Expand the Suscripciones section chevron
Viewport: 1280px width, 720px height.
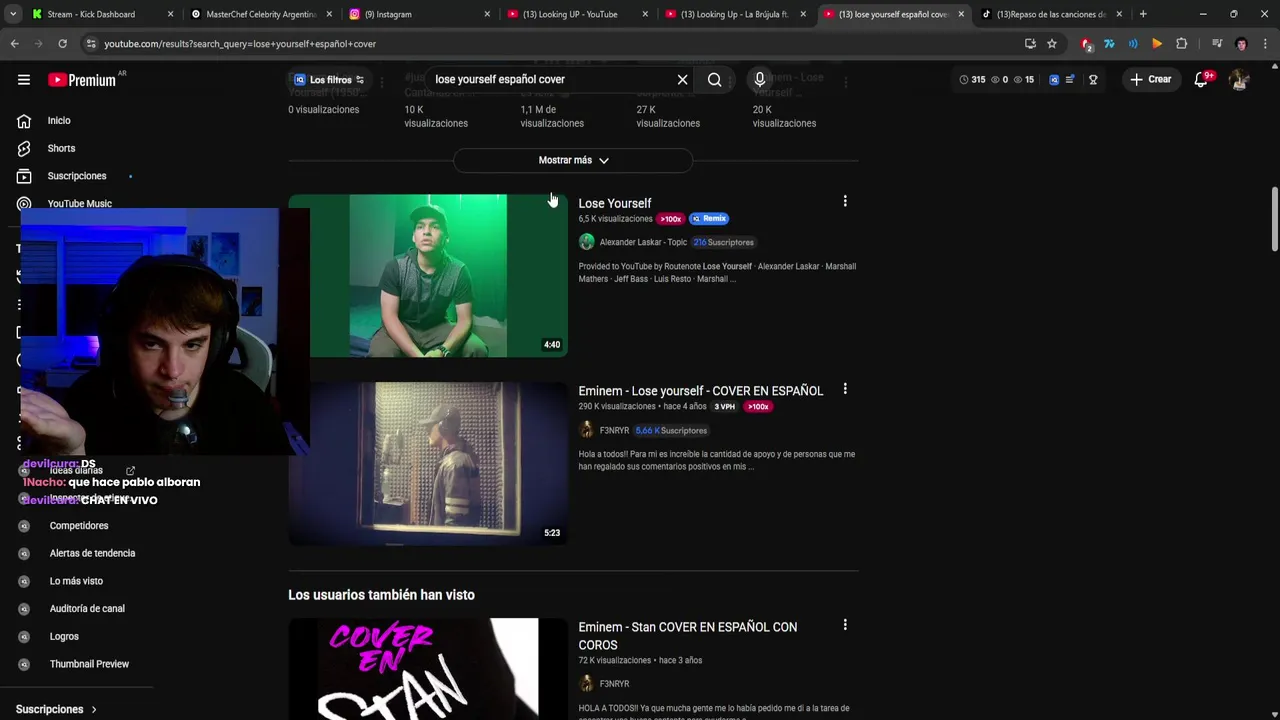point(94,709)
